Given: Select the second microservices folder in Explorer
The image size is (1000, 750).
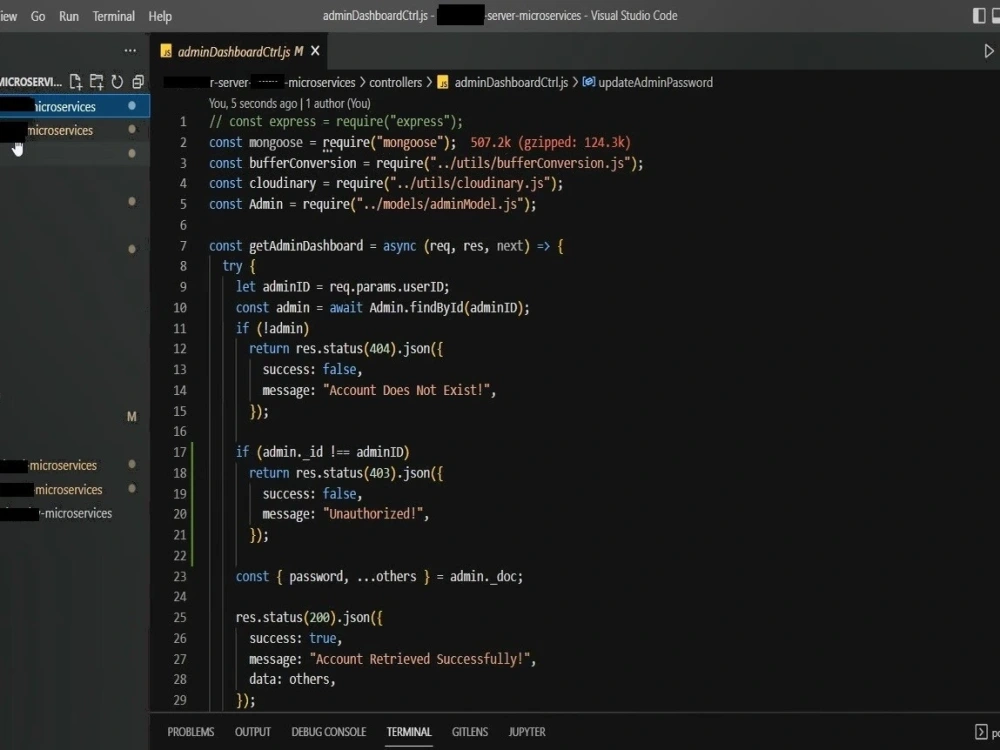Looking at the screenshot, I should (x=75, y=130).
